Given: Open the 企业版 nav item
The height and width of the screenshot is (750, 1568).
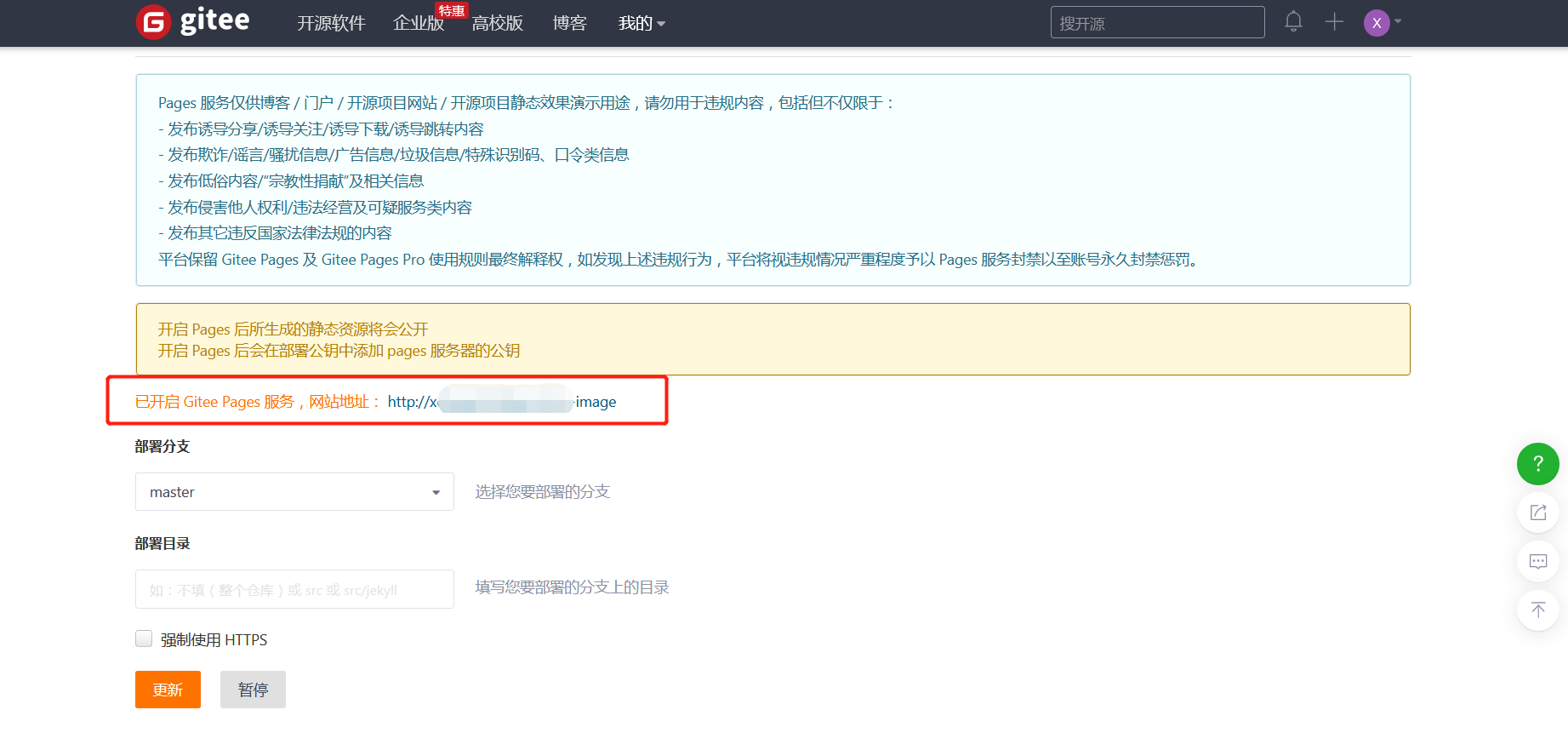Looking at the screenshot, I should [x=419, y=24].
